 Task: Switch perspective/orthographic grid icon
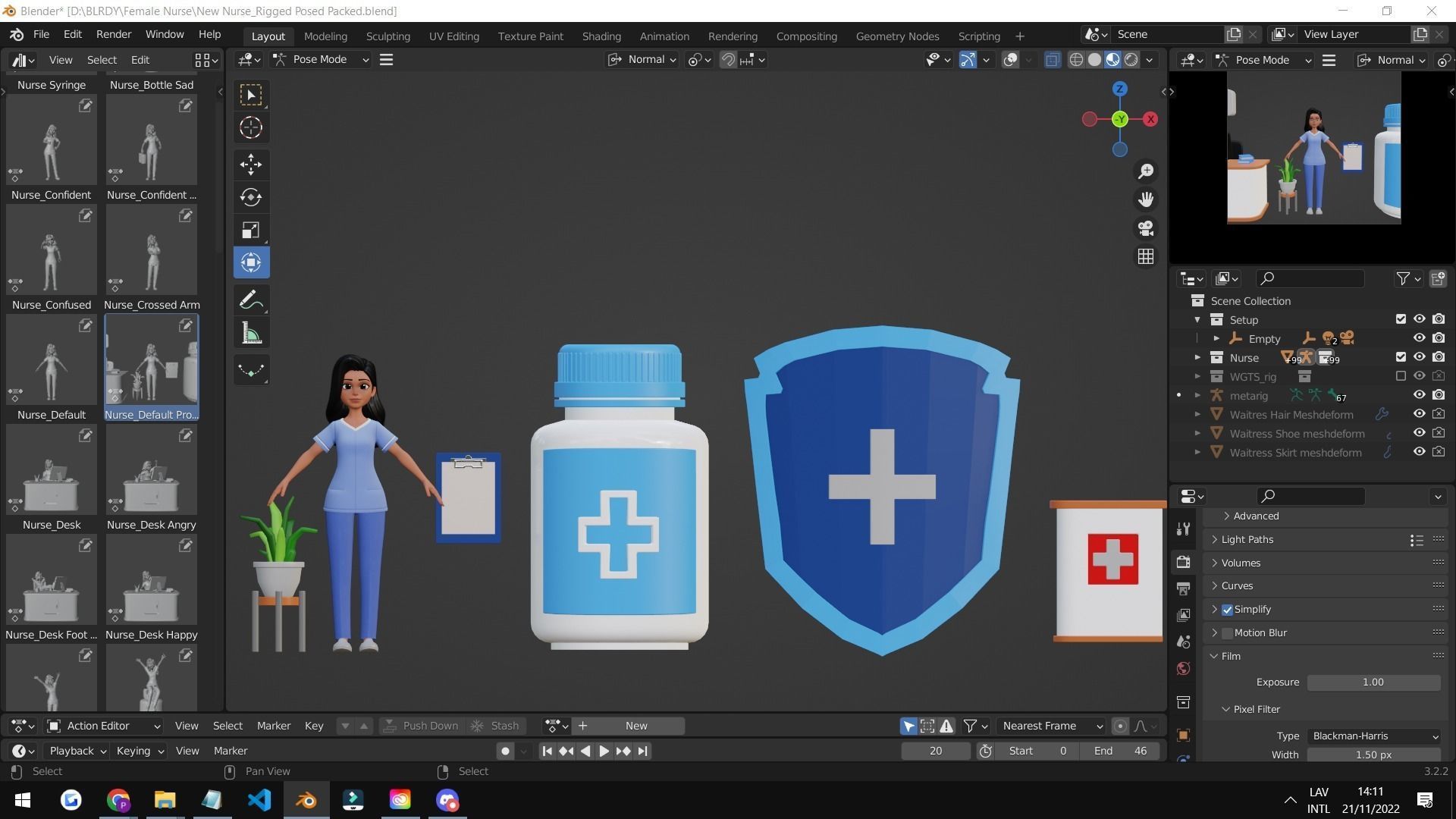tap(1146, 256)
